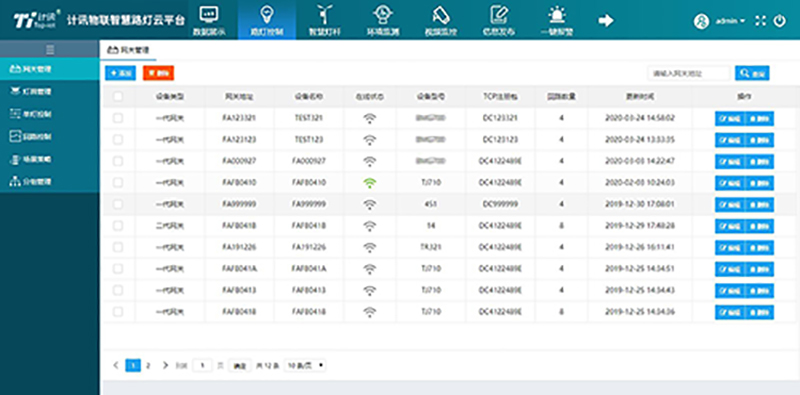The width and height of the screenshot is (800, 395).
Task: Check the checkbox for row FA123321
Action: [118, 118]
